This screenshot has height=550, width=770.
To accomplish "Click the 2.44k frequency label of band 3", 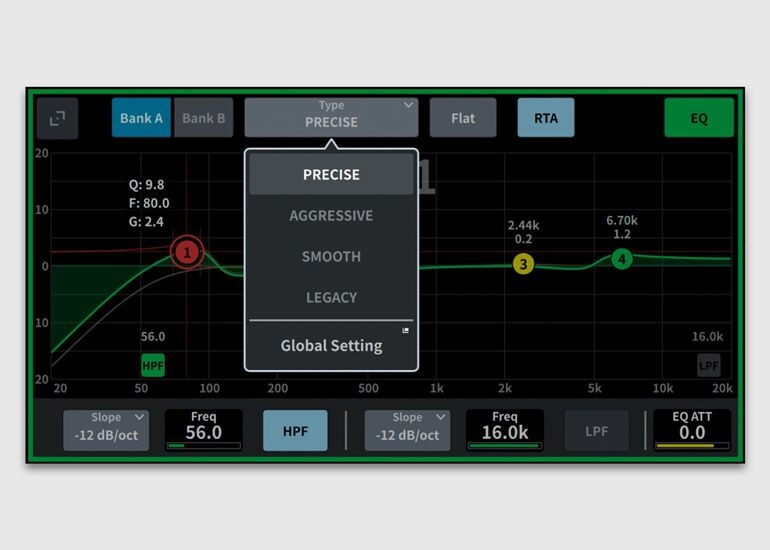I will pyautogui.click(x=523, y=225).
